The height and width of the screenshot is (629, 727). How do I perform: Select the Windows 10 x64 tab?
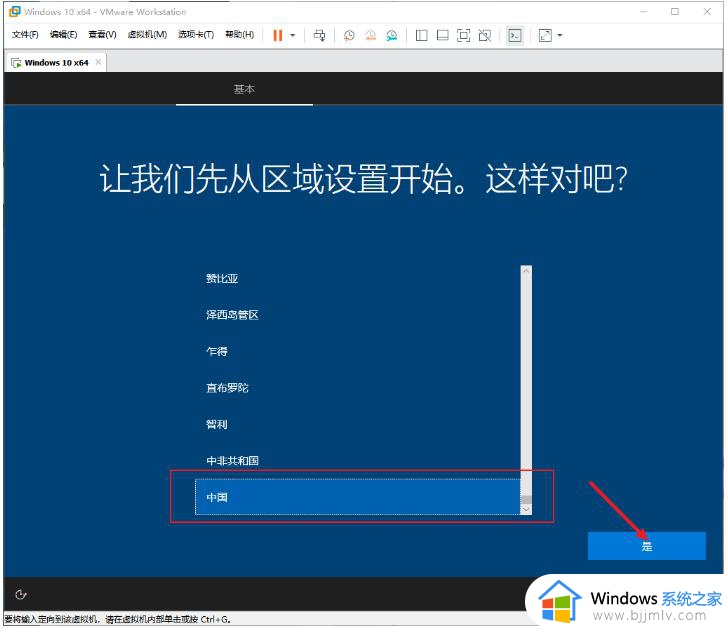click(56, 63)
